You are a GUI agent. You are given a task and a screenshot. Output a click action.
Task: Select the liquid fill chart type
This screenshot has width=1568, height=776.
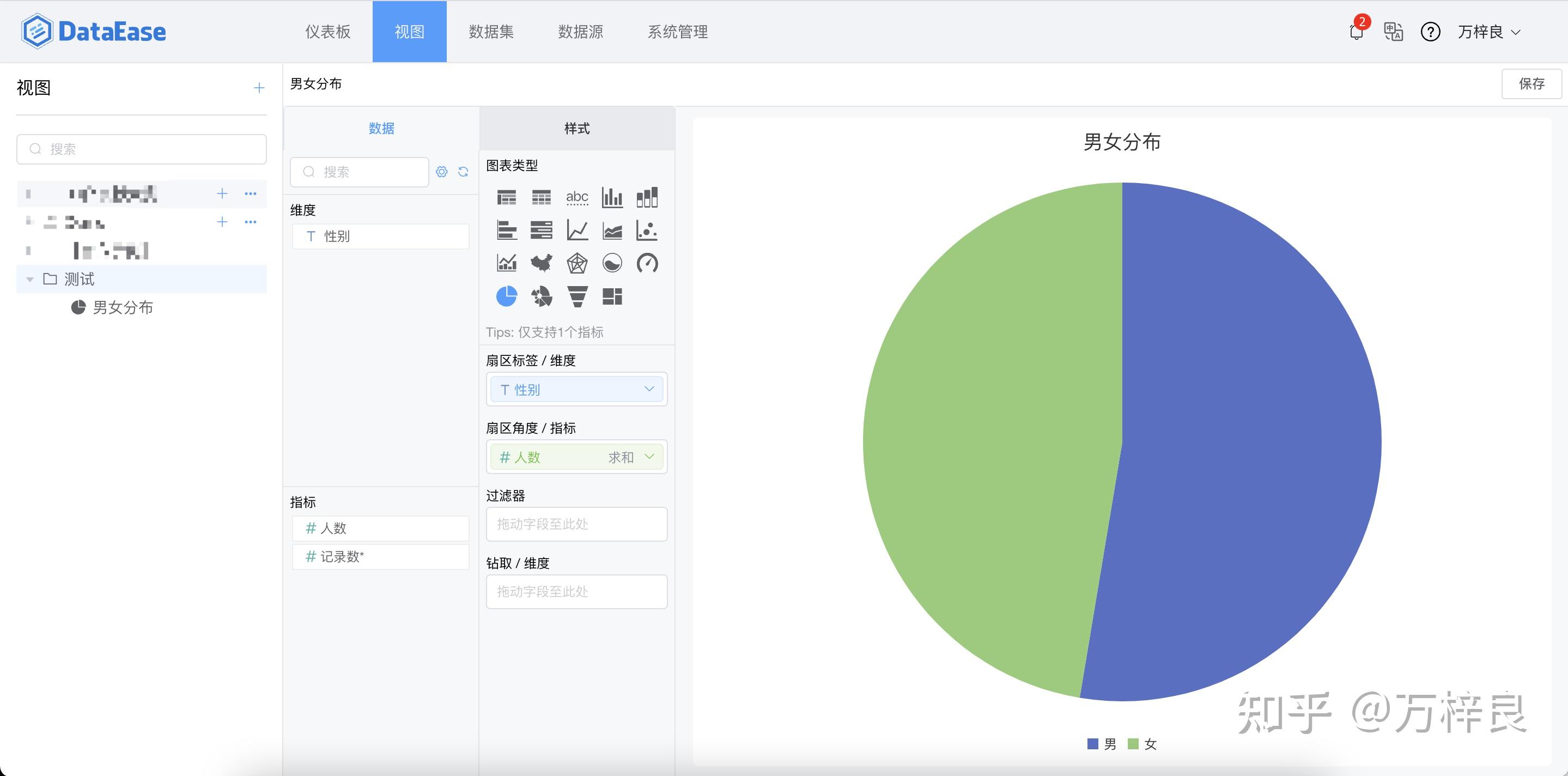(x=612, y=263)
